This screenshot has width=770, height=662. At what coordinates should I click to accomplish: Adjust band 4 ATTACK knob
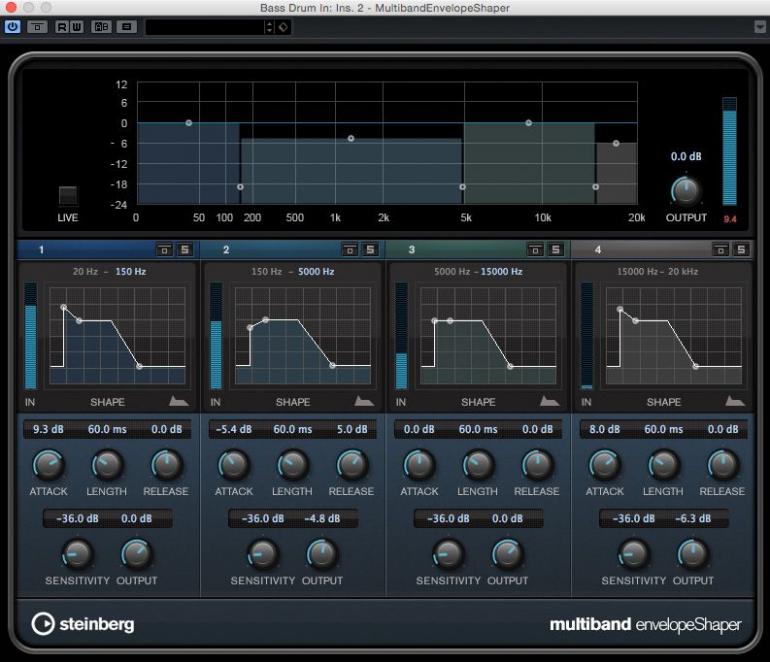pos(604,465)
